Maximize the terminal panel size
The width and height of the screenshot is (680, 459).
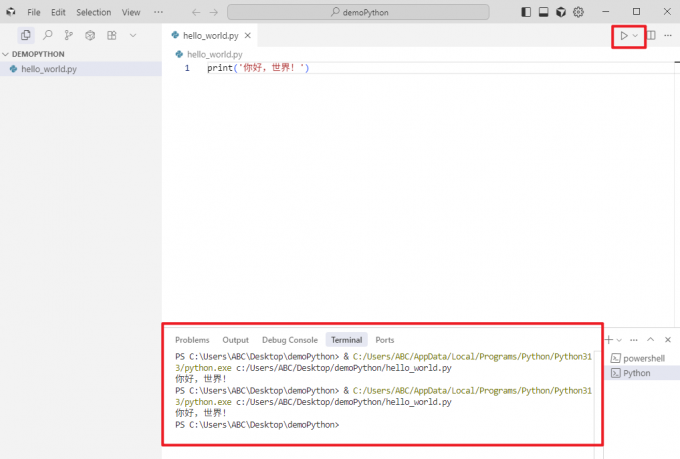click(x=651, y=340)
